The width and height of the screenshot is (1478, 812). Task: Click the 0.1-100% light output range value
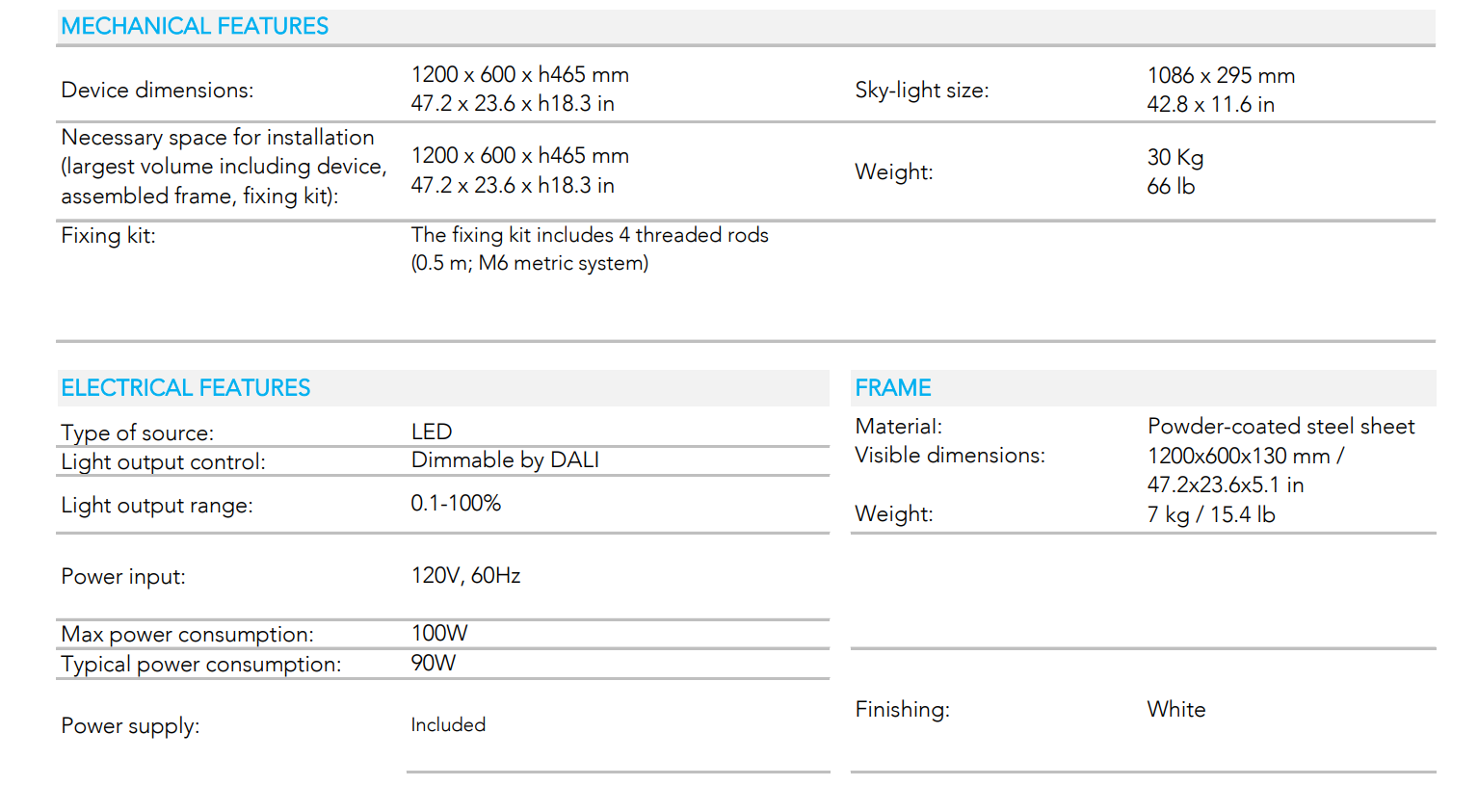456,503
